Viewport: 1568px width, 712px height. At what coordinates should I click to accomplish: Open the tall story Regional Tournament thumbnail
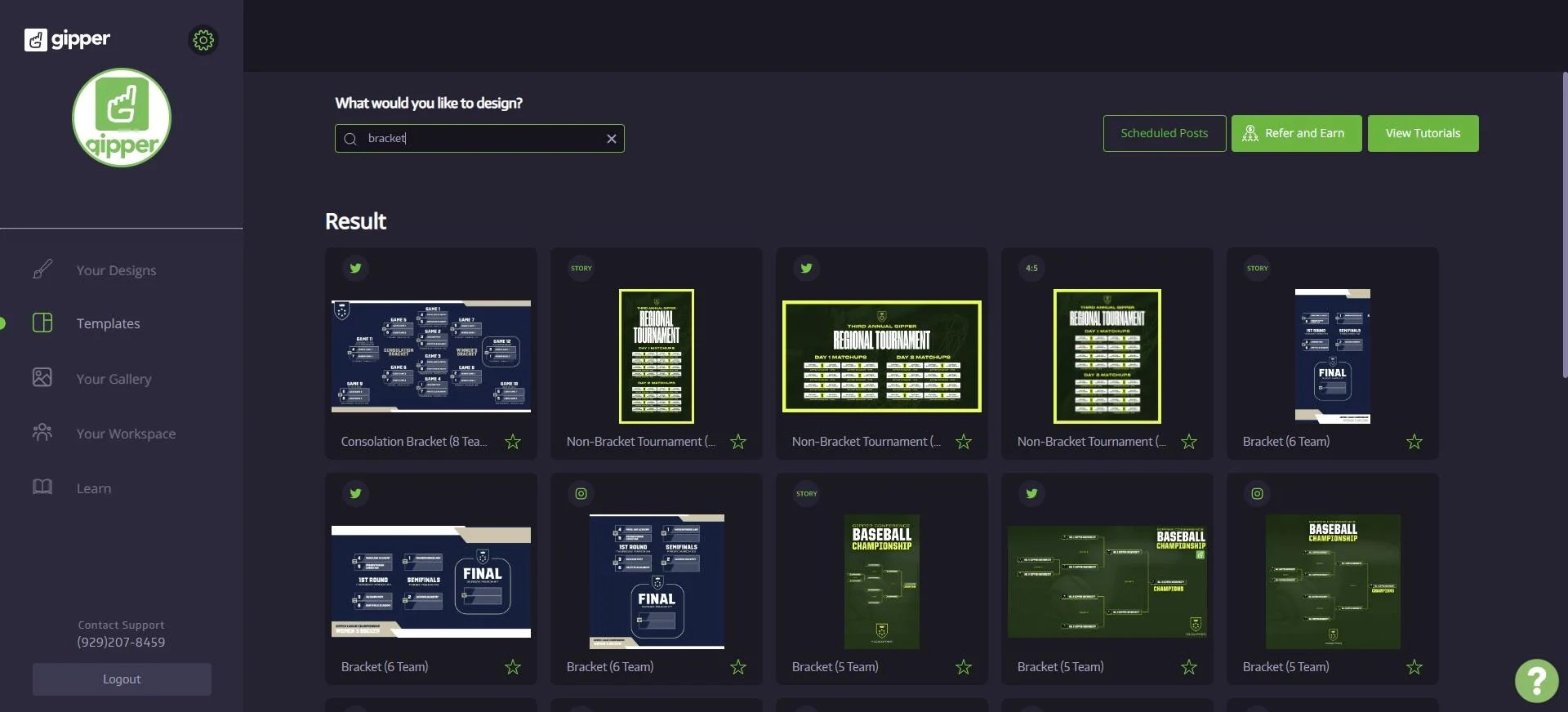pyautogui.click(x=657, y=356)
